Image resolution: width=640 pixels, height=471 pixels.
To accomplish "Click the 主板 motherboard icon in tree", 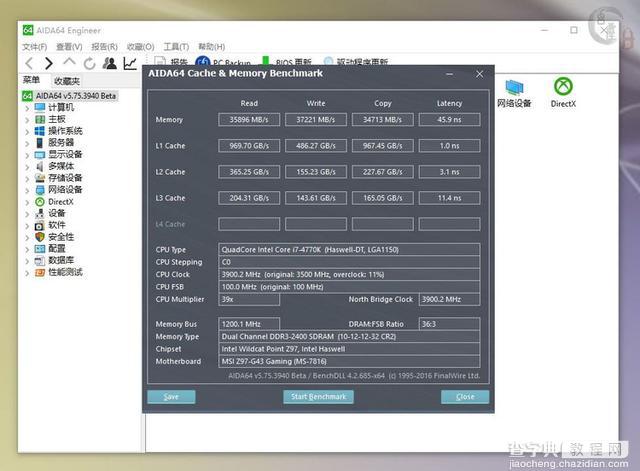I will tap(40, 120).
